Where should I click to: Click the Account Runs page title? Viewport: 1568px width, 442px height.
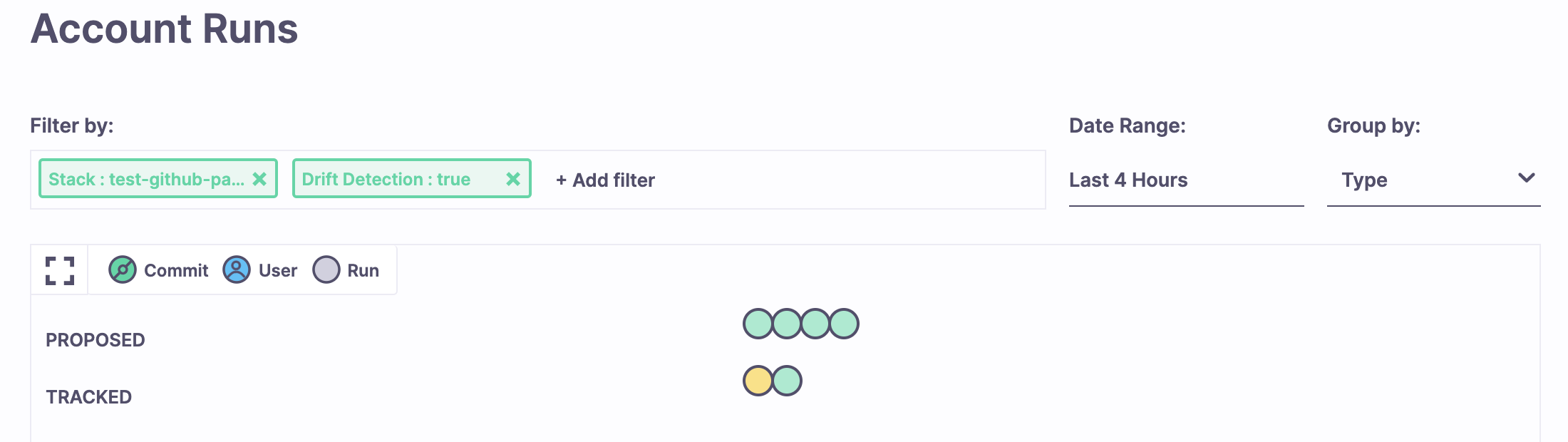pyautogui.click(x=164, y=30)
